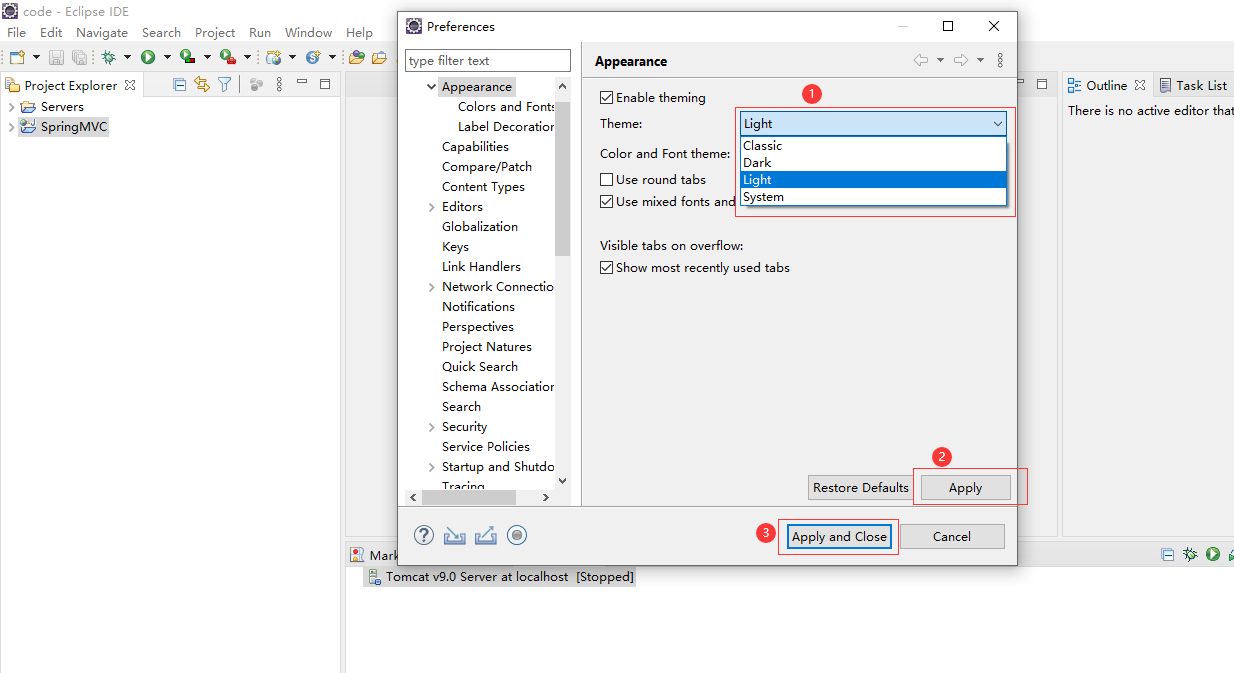The image size is (1234, 673).
Task: Expand the Editors tree node
Action: click(x=431, y=207)
